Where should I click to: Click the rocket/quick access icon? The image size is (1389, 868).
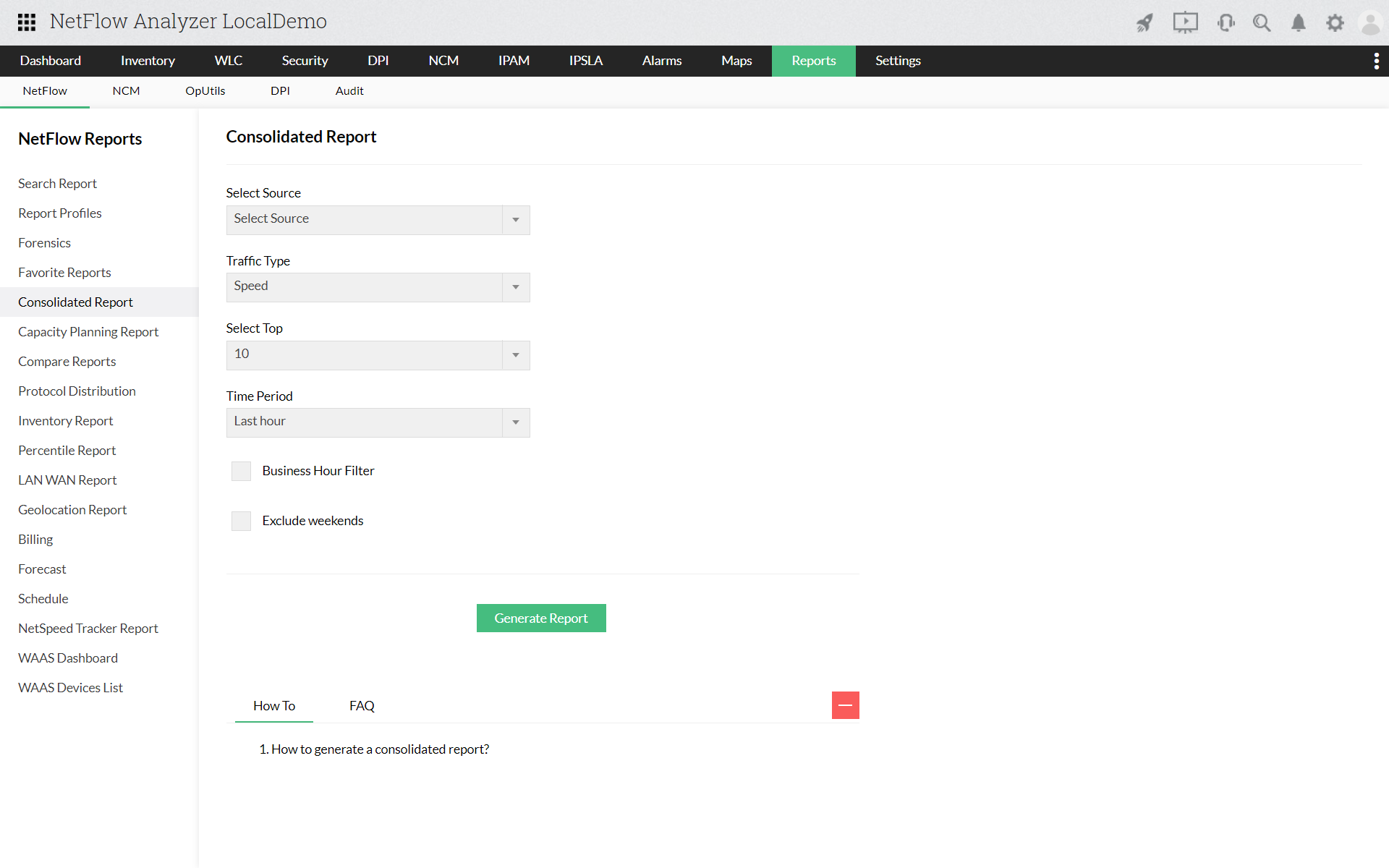[1143, 22]
